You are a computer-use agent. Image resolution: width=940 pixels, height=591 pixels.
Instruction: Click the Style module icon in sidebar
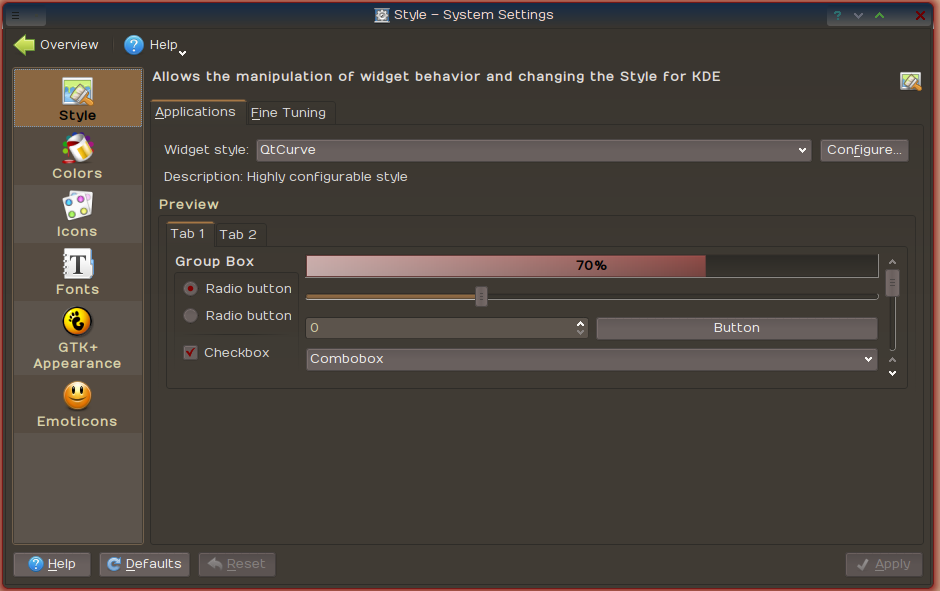click(77, 92)
